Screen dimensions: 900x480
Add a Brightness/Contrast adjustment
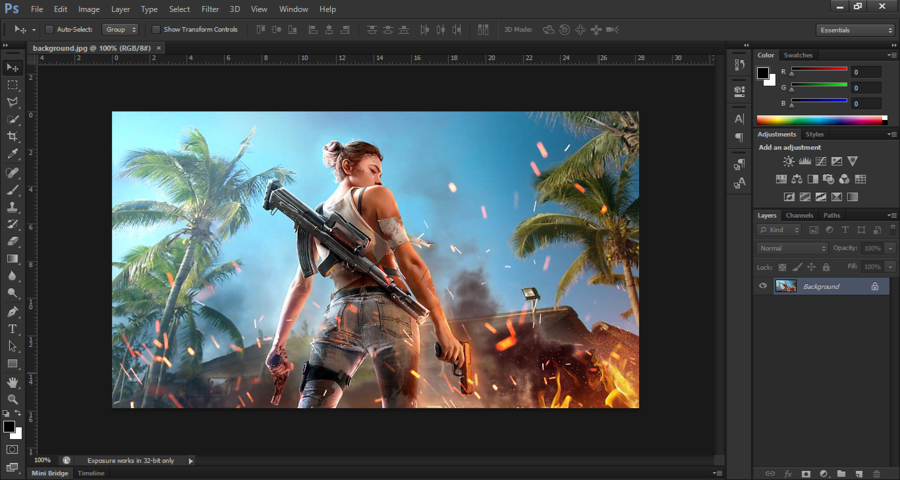pyautogui.click(x=789, y=161)
